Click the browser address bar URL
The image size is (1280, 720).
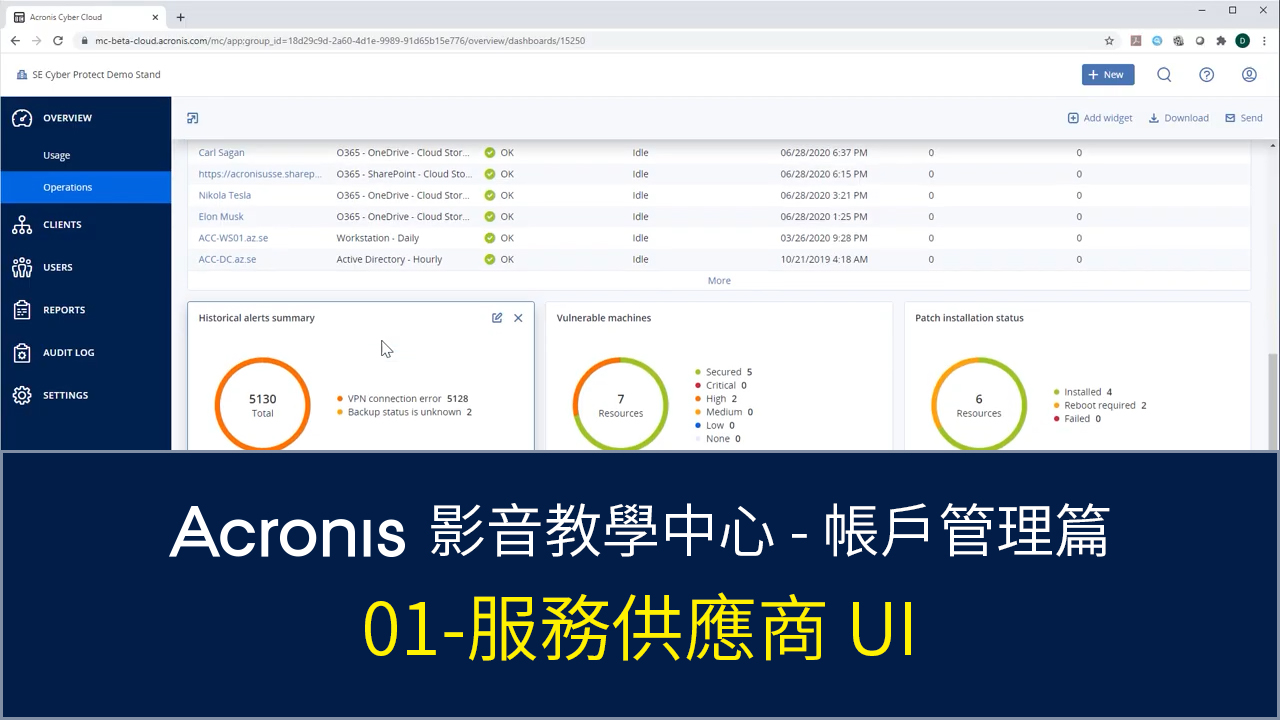tap(340, 41)
